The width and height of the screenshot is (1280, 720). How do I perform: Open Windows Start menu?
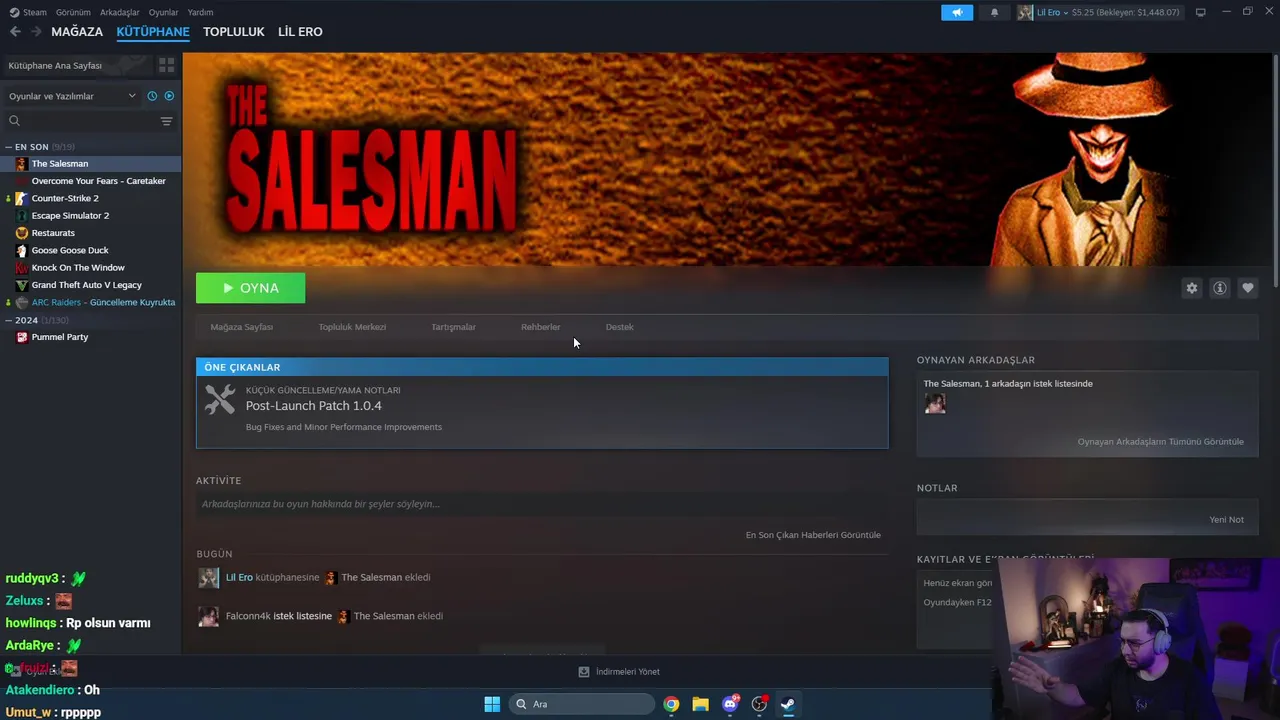click(492, 704)
